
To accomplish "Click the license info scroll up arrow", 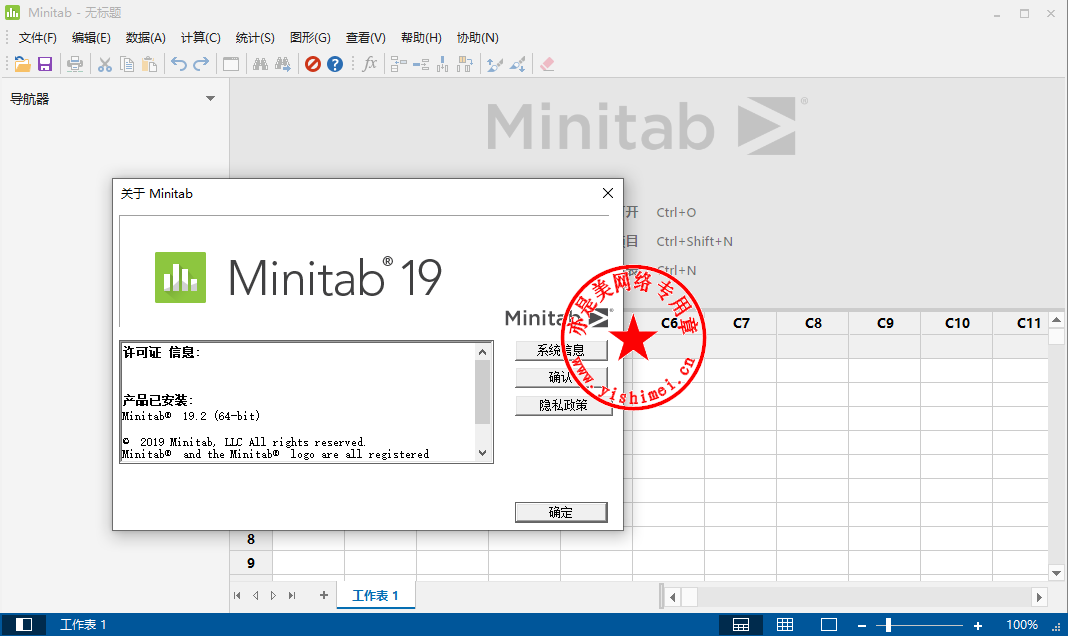I will [482, 351].
